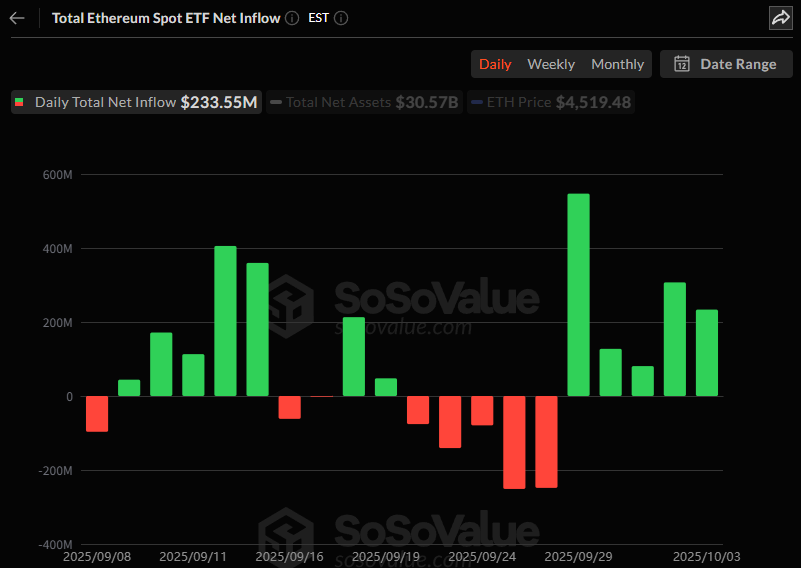Click the share arrow icon
Viewport: 801px width, 568px height.
pos(780,18)
